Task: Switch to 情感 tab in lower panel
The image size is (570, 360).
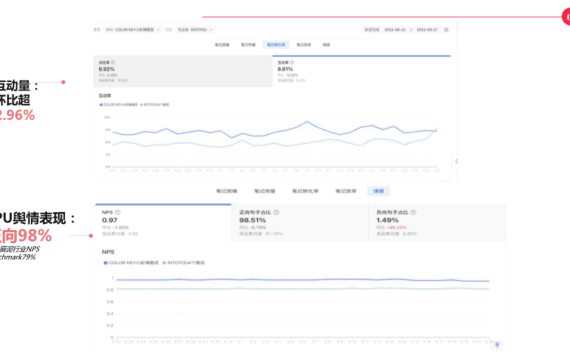Action: pos(378,191)
